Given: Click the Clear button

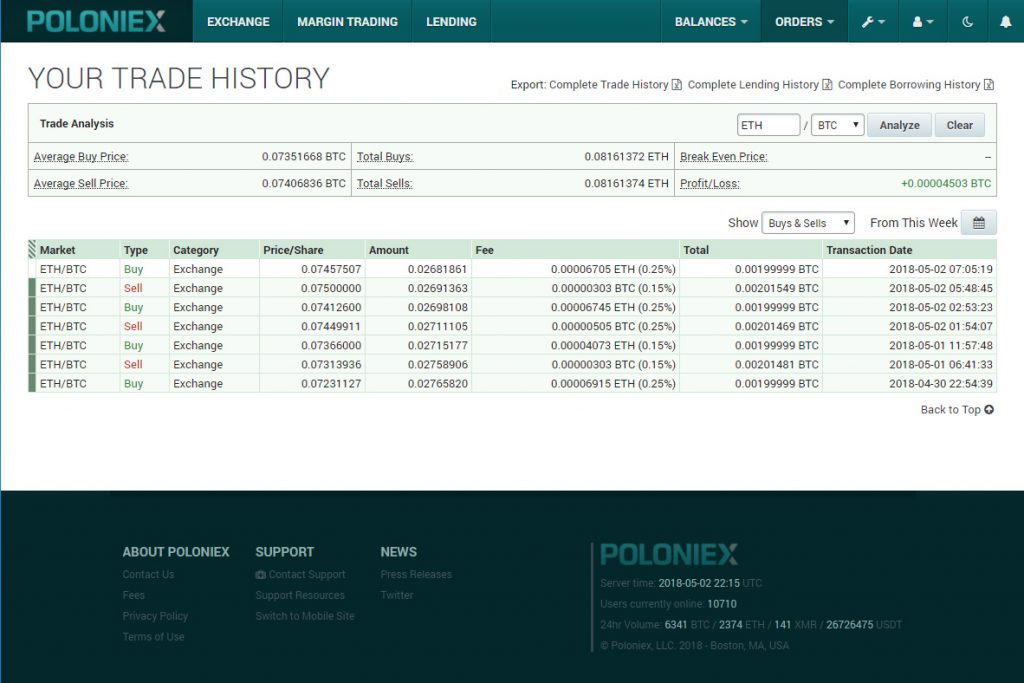Looking at the screenshot, I should pyautogui.click(x=959, y=125).
